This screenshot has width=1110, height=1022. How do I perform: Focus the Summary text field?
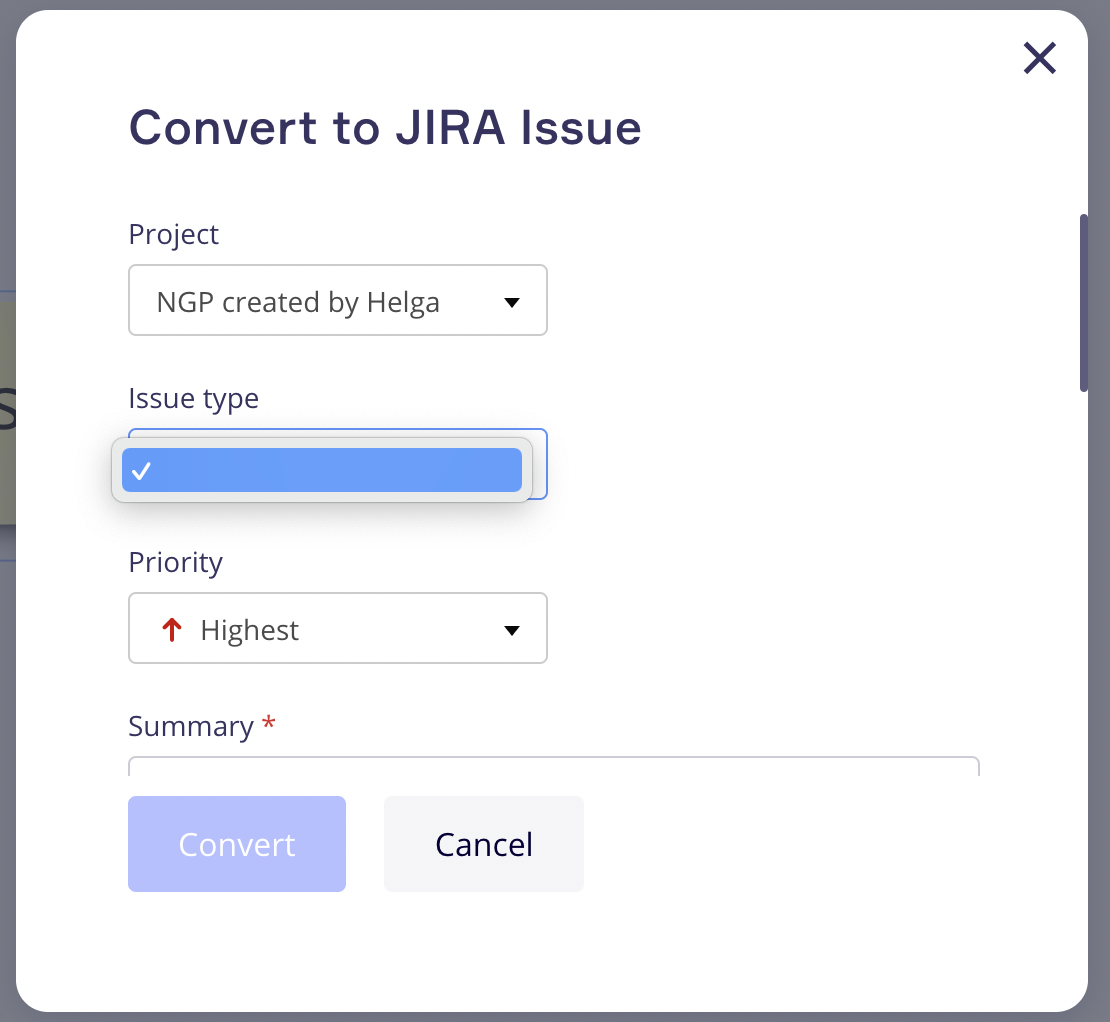coord(553,767)
